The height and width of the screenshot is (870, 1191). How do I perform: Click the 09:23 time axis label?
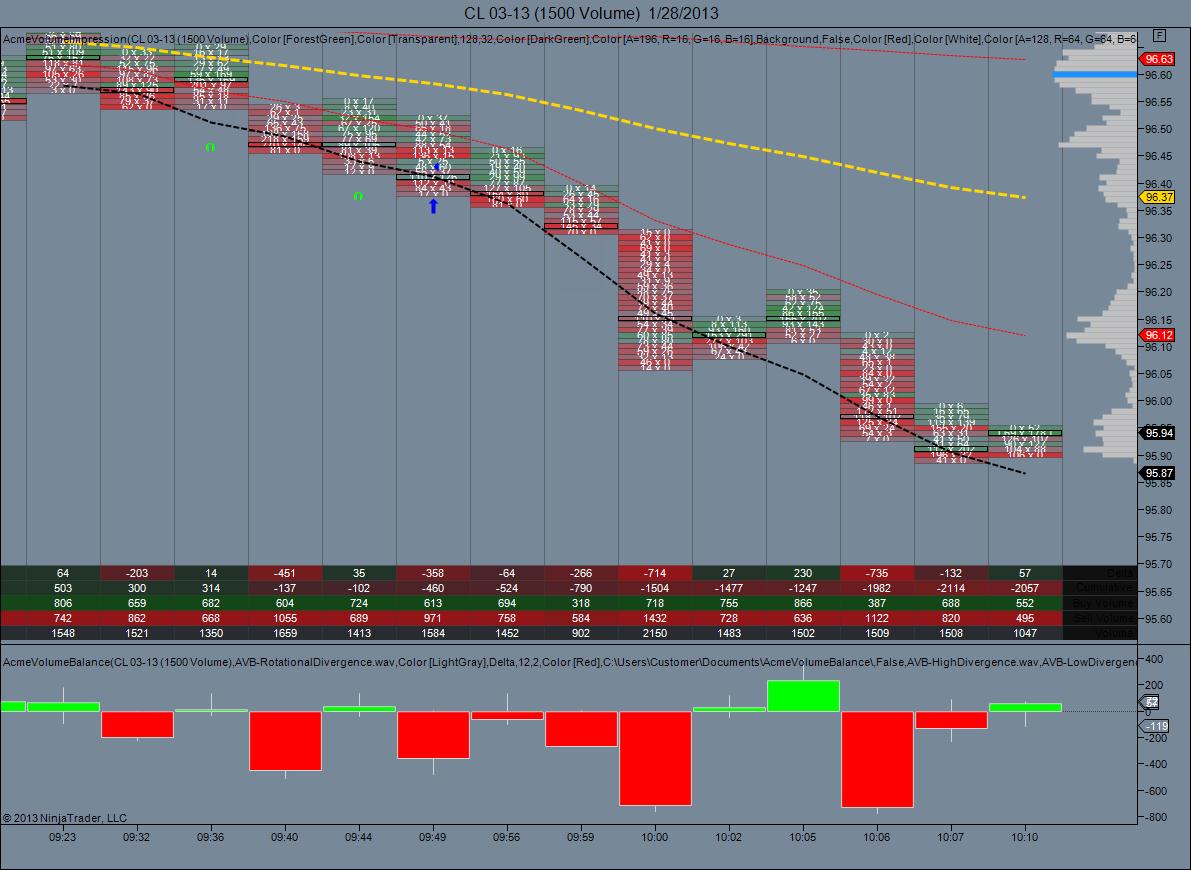[63, 837]
